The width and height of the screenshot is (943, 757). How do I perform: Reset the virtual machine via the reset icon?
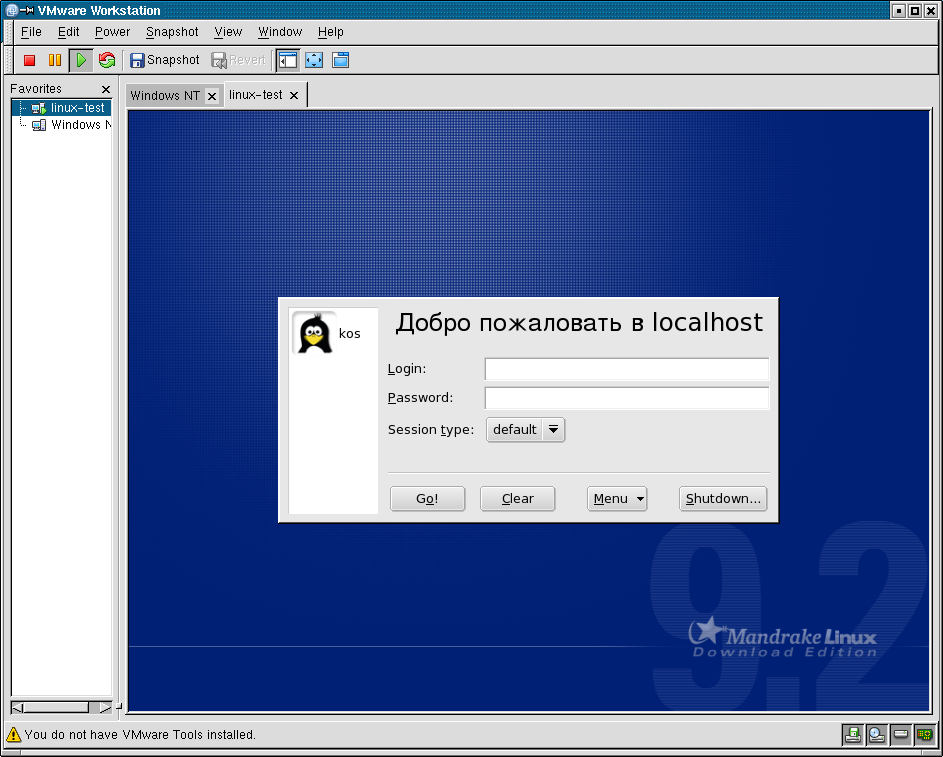(x=107, y=60)
